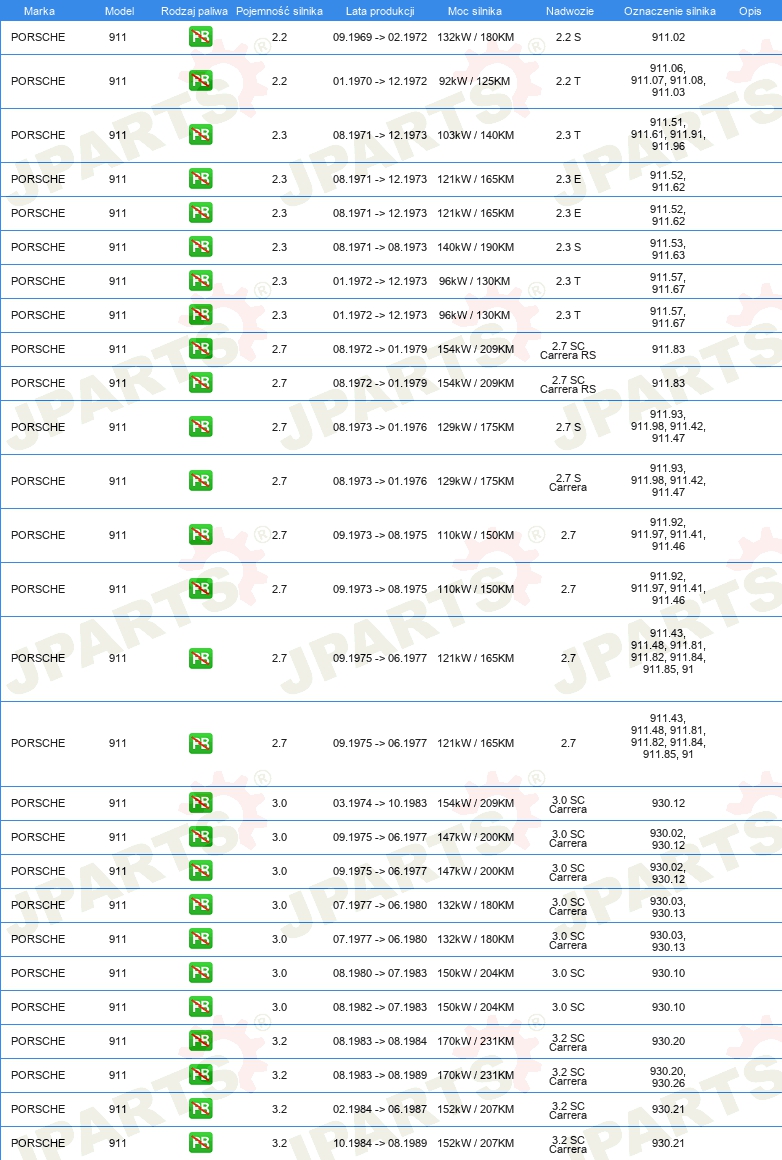Click the power value 140kW / 190KM
This screenshot has width=782, height=1160.
coord(475,247)
